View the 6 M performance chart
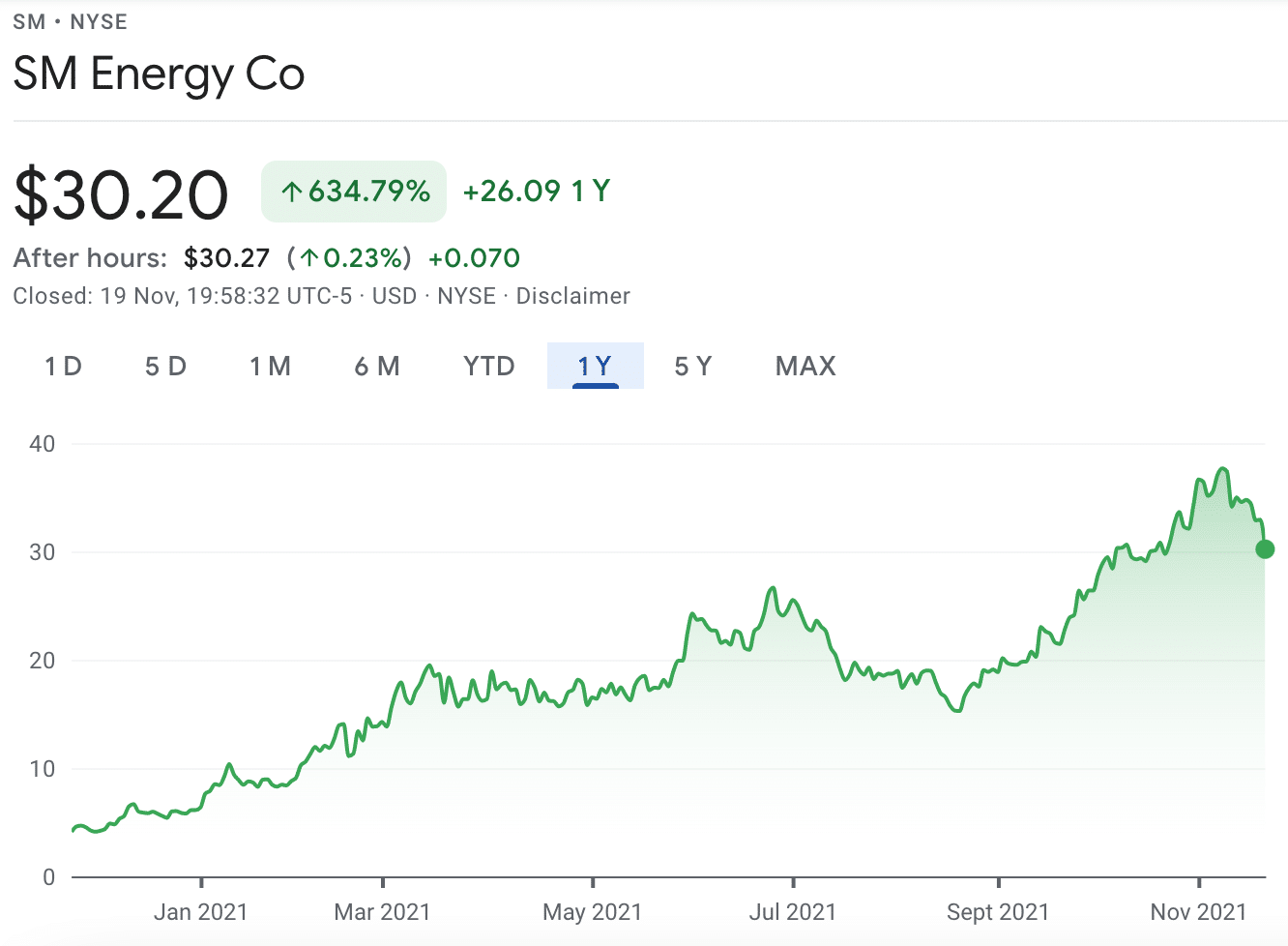This screenshot has height=946, width=1288. pyautogui.click(x=377, y=366)
